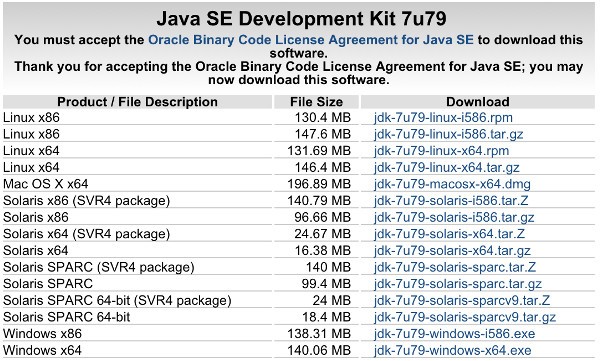
Task: Download jdk-7u79-linux-x64.tar.gz
Action: click(447, 167)
